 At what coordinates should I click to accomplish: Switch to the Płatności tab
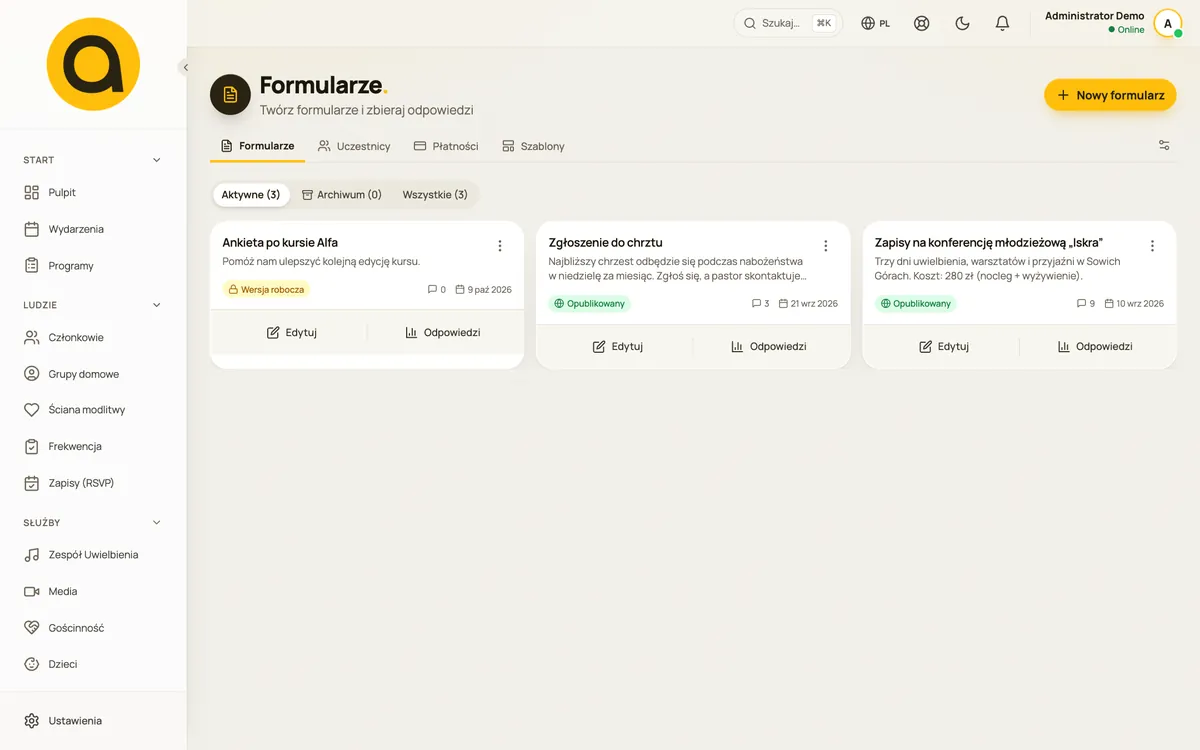pos(446,146)
